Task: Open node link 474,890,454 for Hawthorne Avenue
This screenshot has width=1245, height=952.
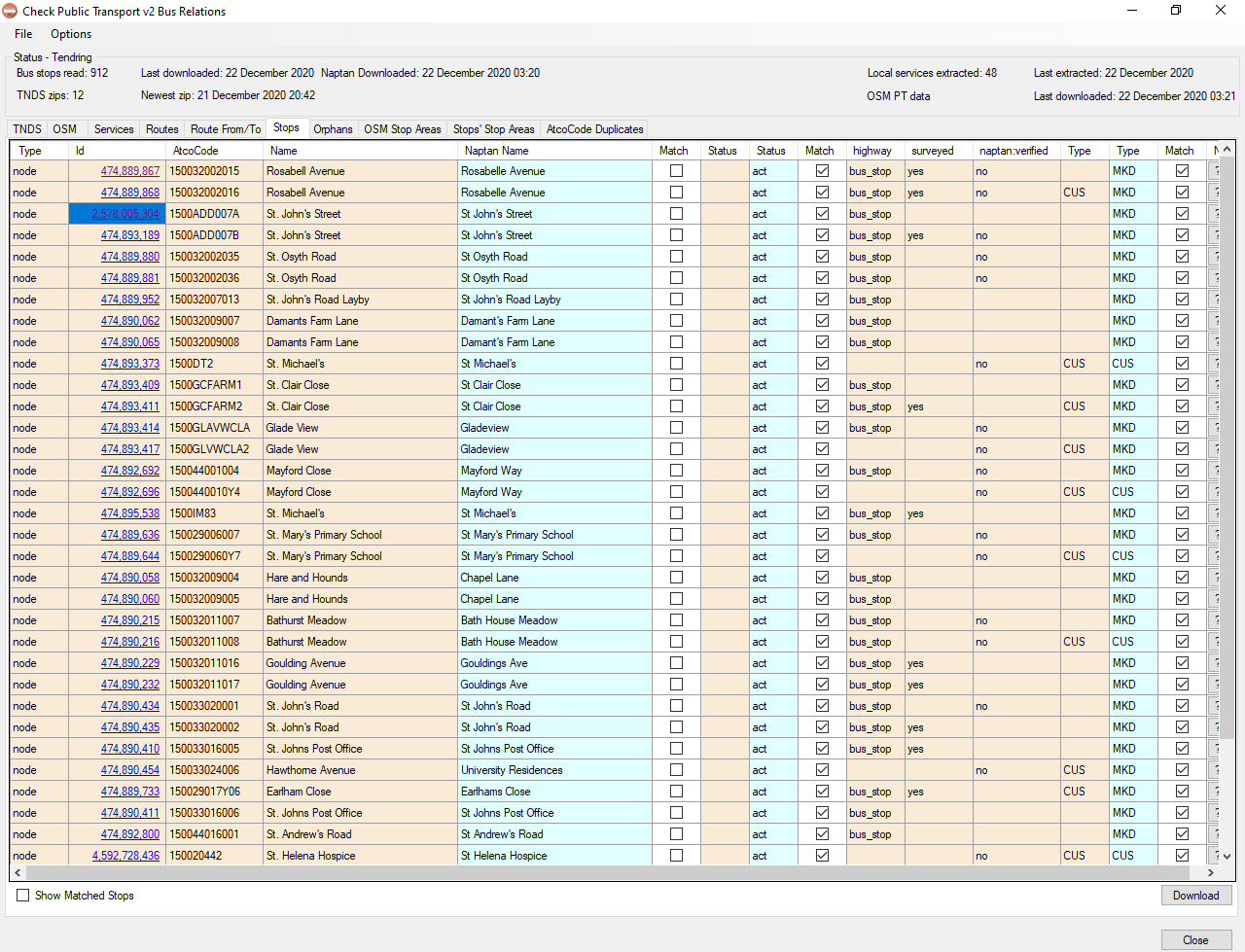Action: [x=130, y=770]
